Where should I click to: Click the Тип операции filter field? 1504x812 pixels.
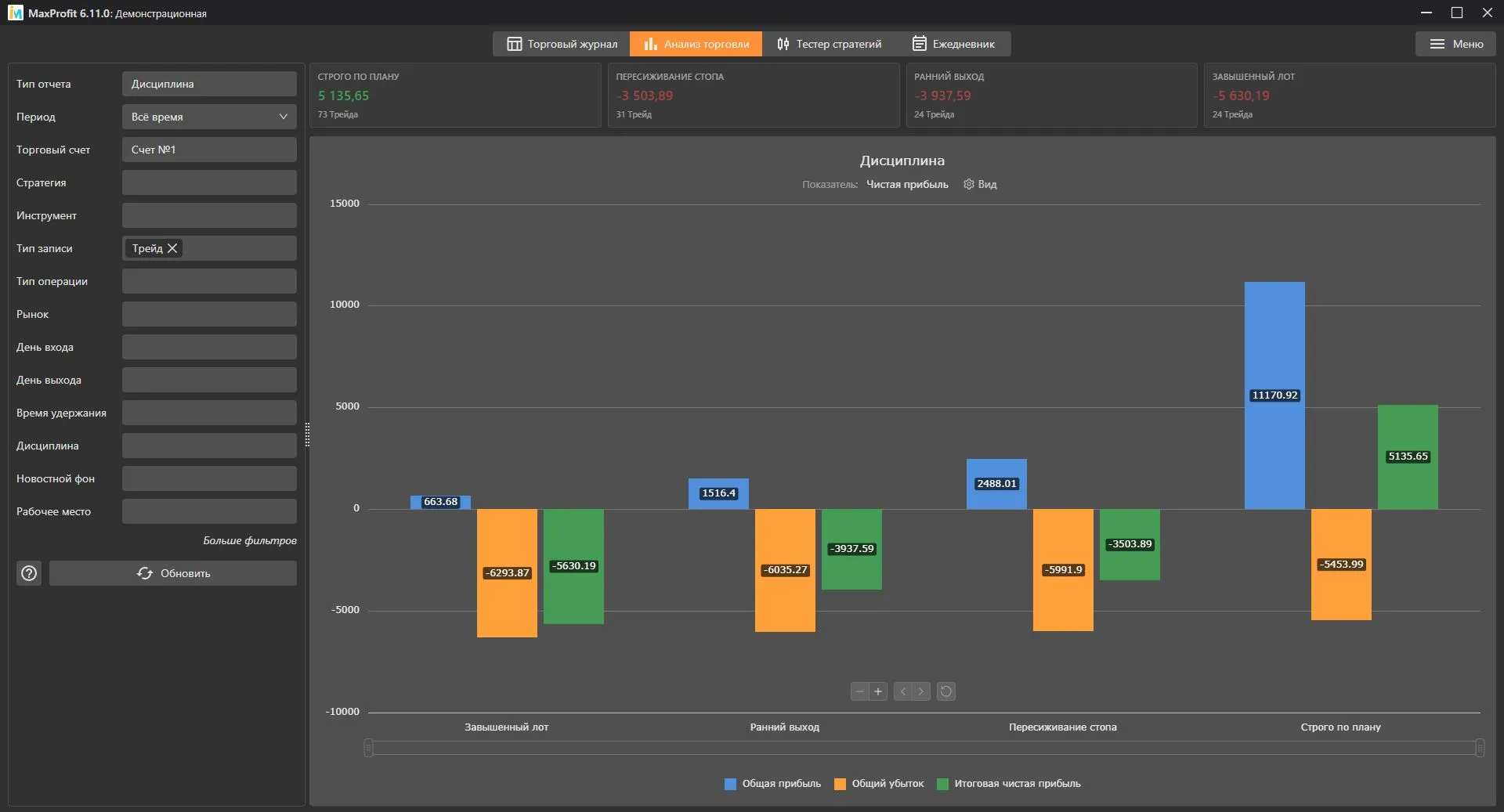(209, 281)
